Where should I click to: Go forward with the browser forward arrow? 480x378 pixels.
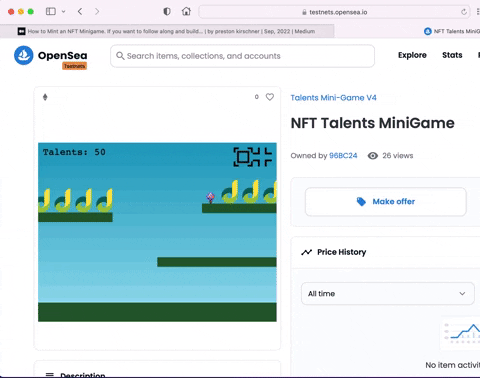(97, 12)
